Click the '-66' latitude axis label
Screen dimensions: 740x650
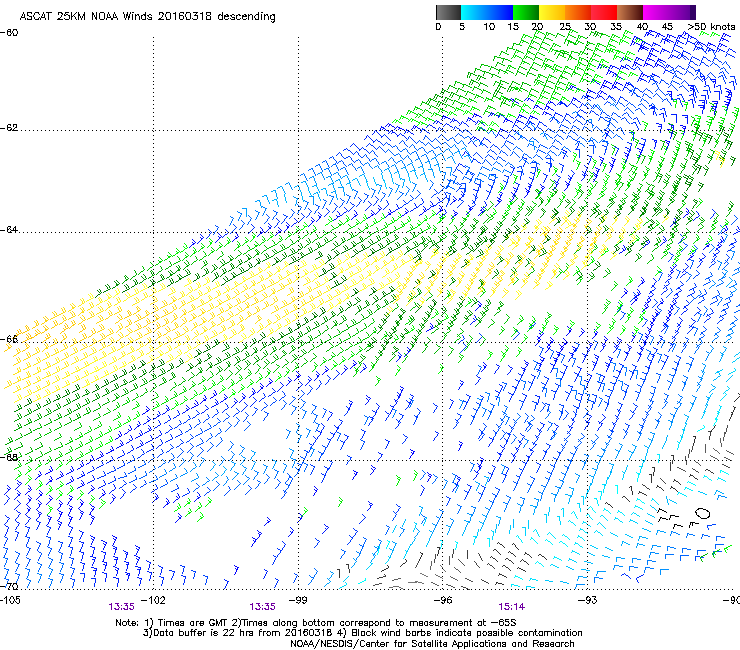[x=9, y=339]
